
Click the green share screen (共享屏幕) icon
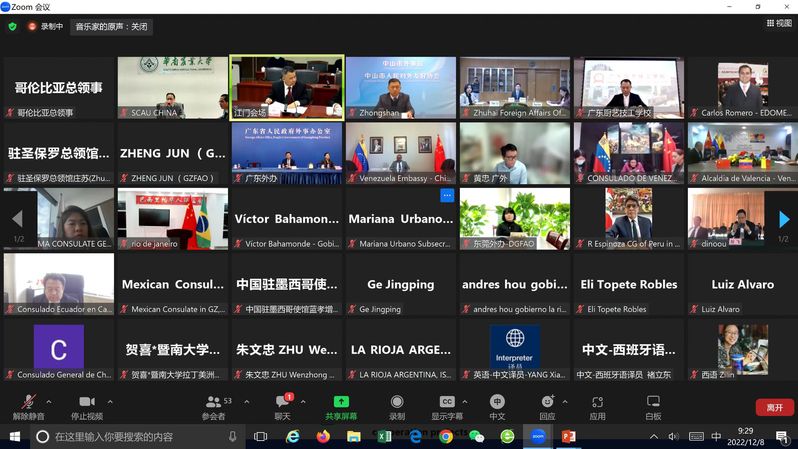tap(341, 402)
